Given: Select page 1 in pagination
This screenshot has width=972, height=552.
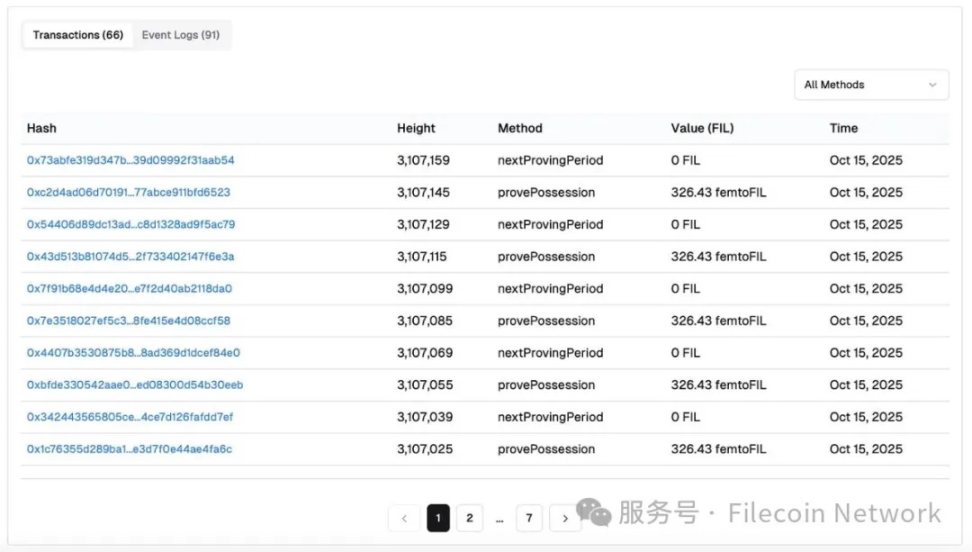Looking at the screenshot, I should (x=437, y=518).
